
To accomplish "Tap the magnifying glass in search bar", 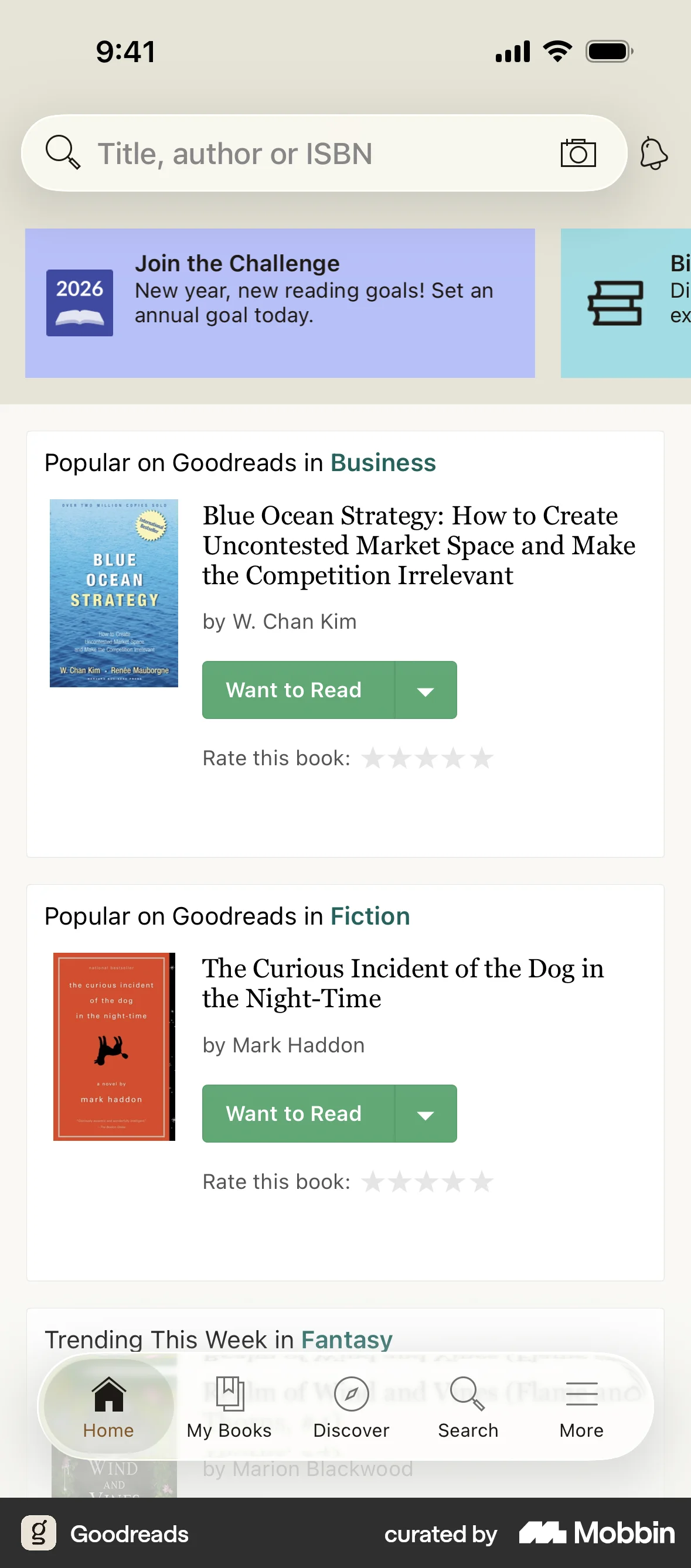I will (62, 152).
